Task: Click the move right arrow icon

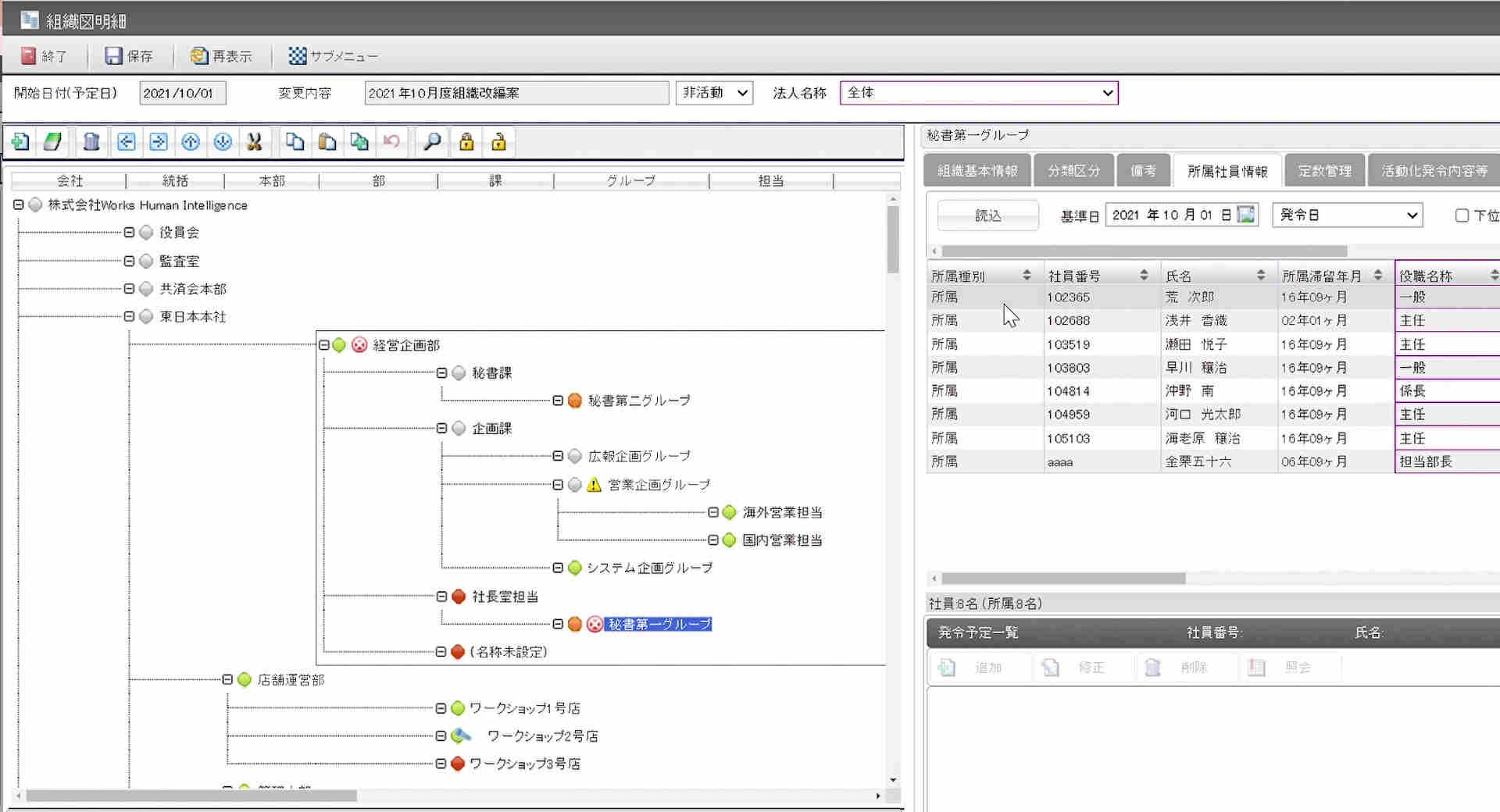Action: pos(159,141)
